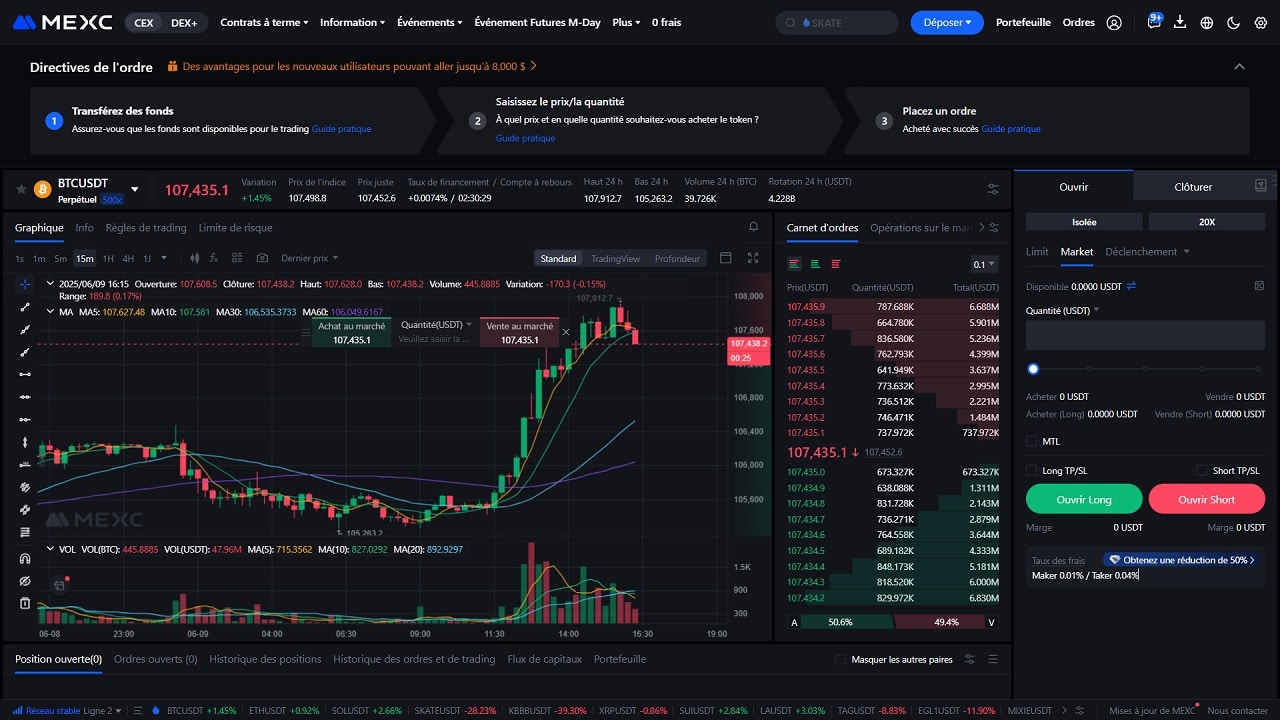Switch chart to Profondeur mode
The width and height of the screenshot is (1280, 720).
click(677, 258)
